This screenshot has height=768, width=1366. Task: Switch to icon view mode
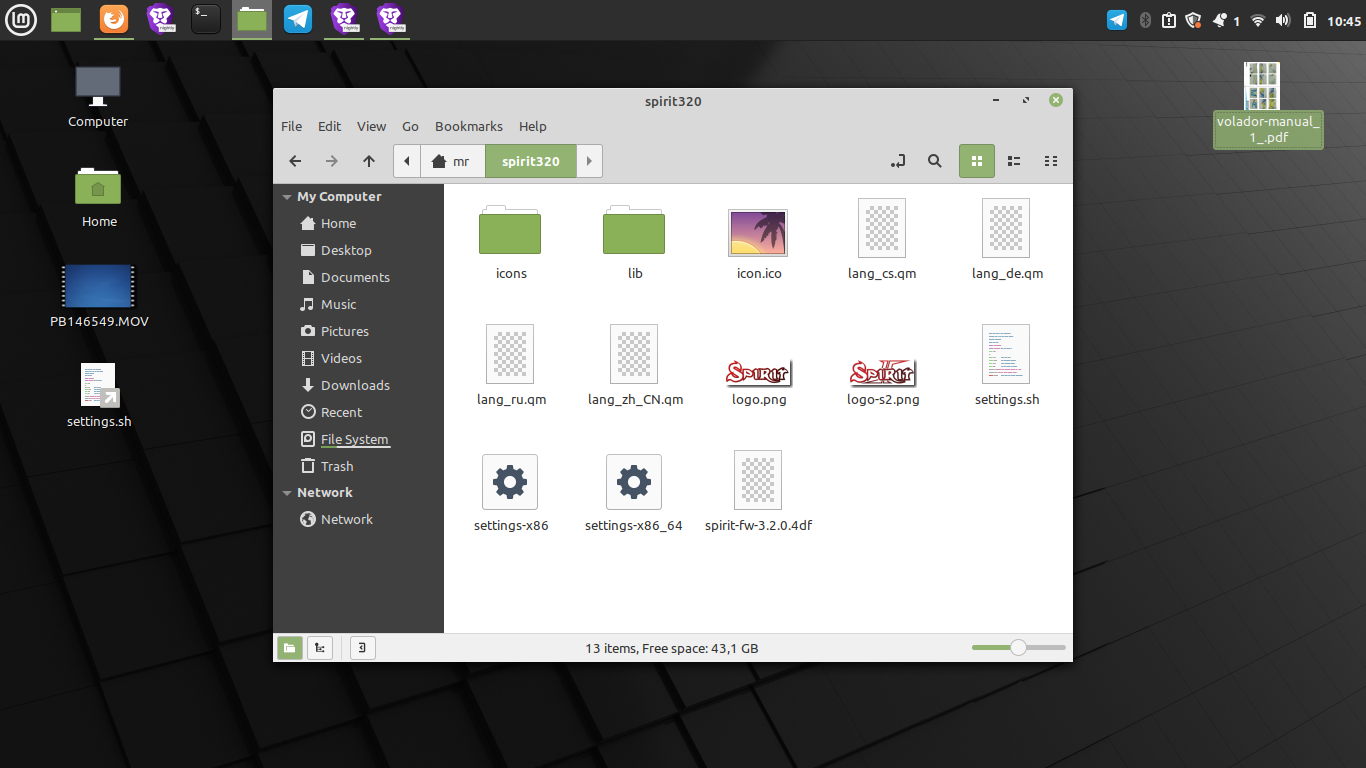[977, 161]
